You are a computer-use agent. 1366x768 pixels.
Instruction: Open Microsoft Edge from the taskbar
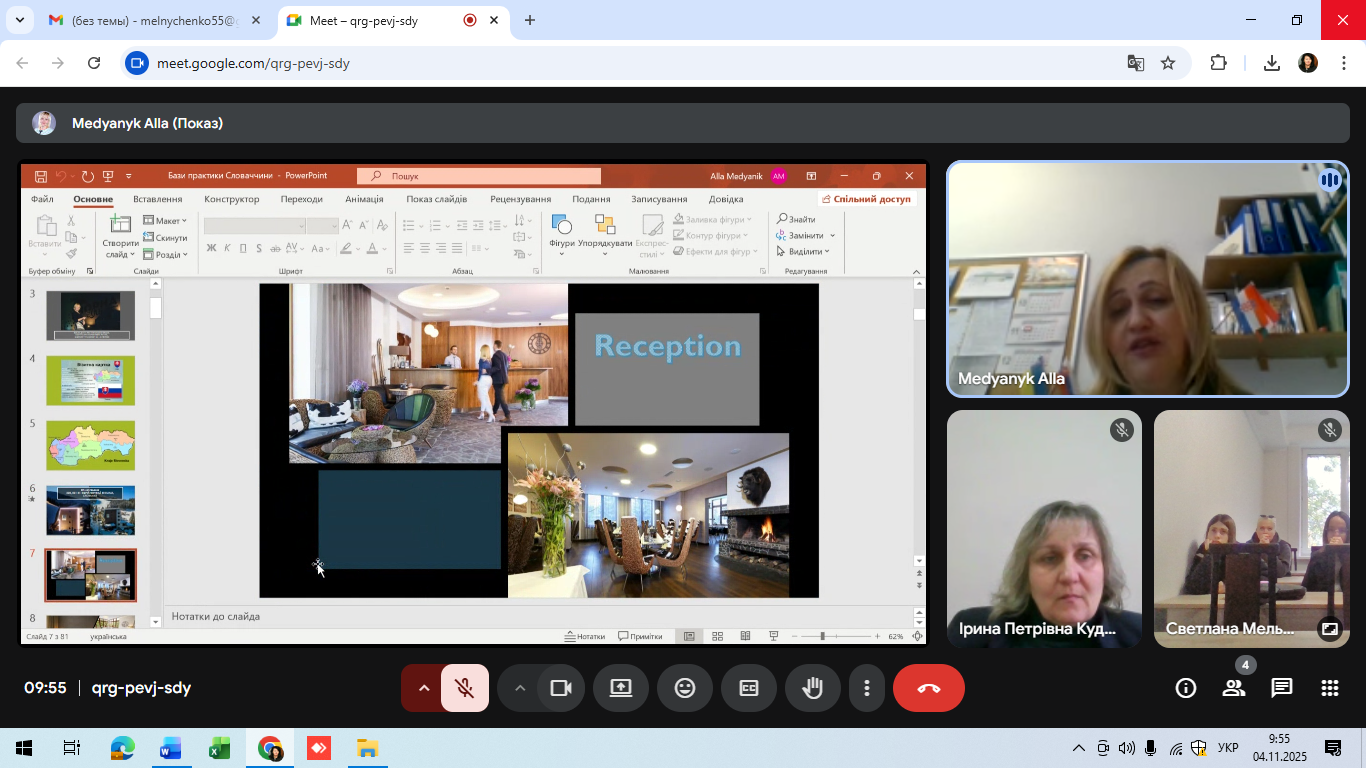pyautogui.click(x=122, y=748)
